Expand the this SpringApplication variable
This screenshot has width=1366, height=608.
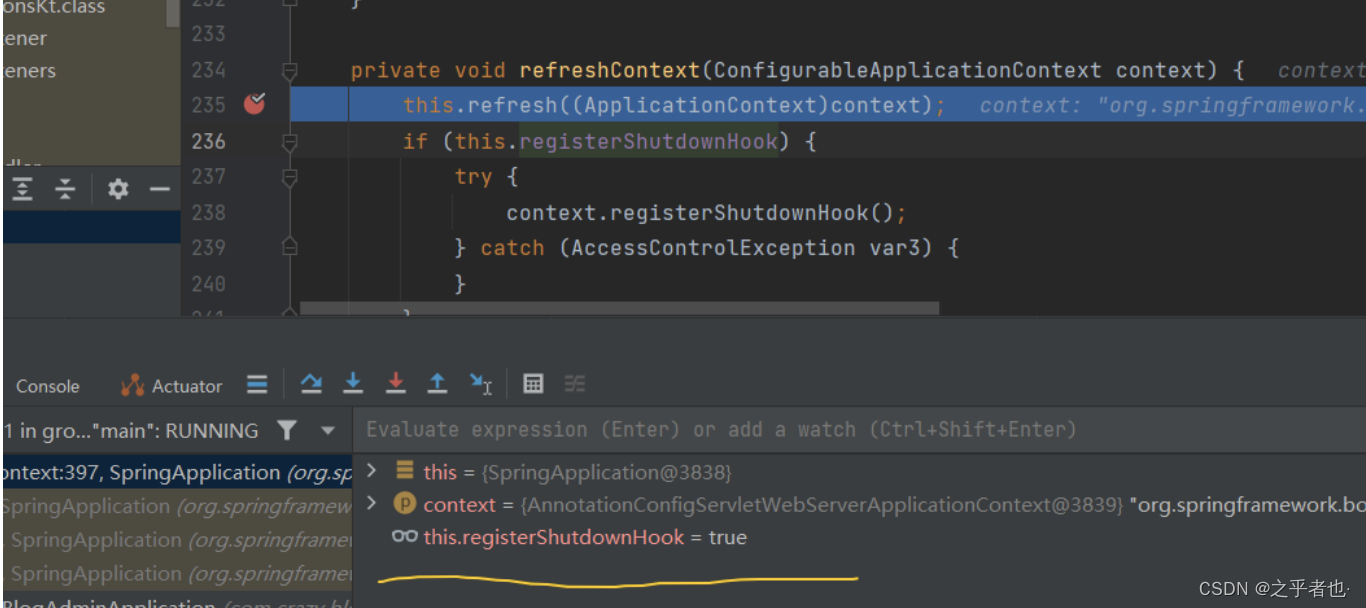click(x=371, y=471)
